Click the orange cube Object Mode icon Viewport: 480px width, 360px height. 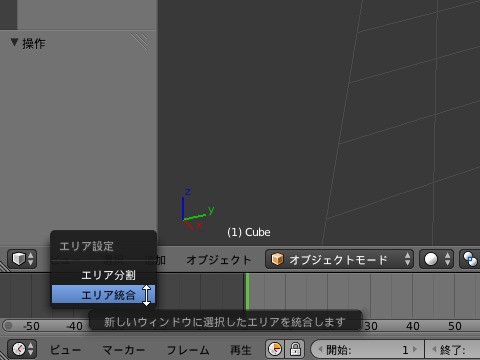pyautogui.click(x=277, y=259)
